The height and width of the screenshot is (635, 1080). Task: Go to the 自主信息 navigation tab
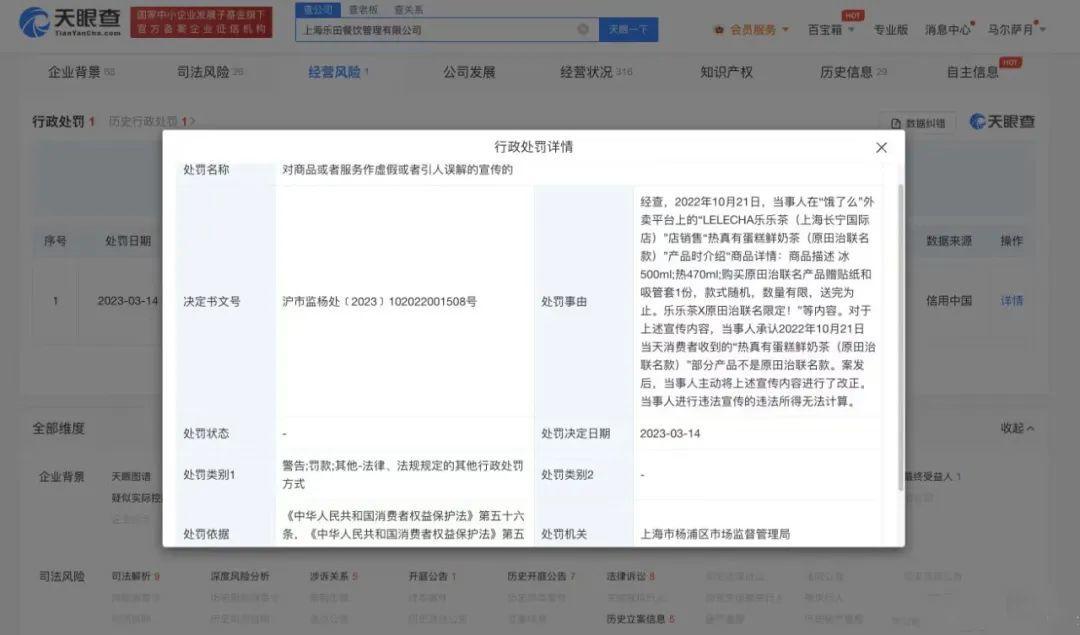tap(973, 72)
